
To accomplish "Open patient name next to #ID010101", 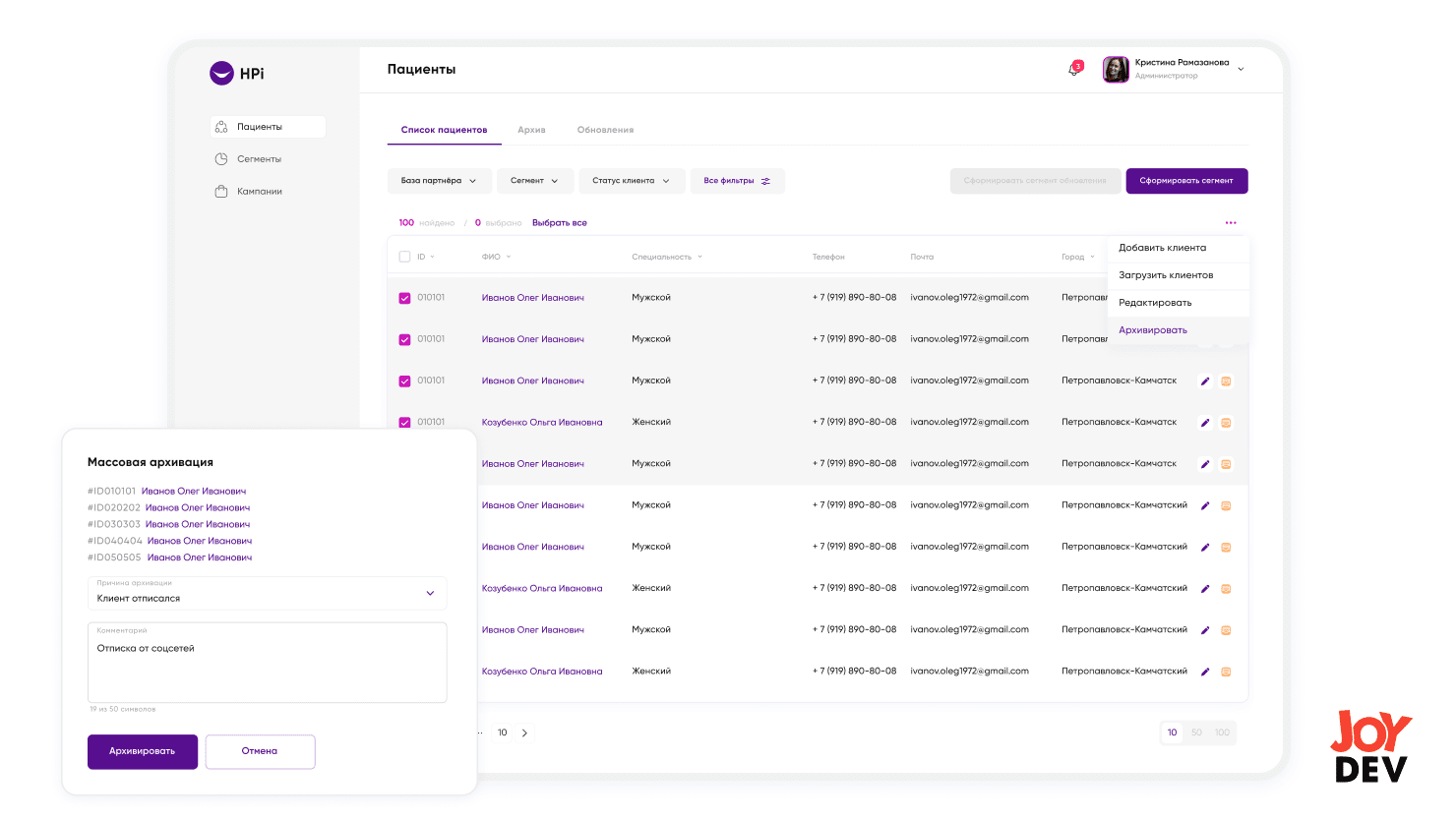I will [194, 492].
